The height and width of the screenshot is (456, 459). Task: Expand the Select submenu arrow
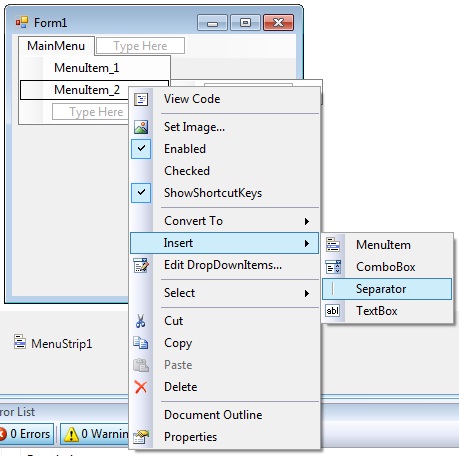click(x=307, y=293)
